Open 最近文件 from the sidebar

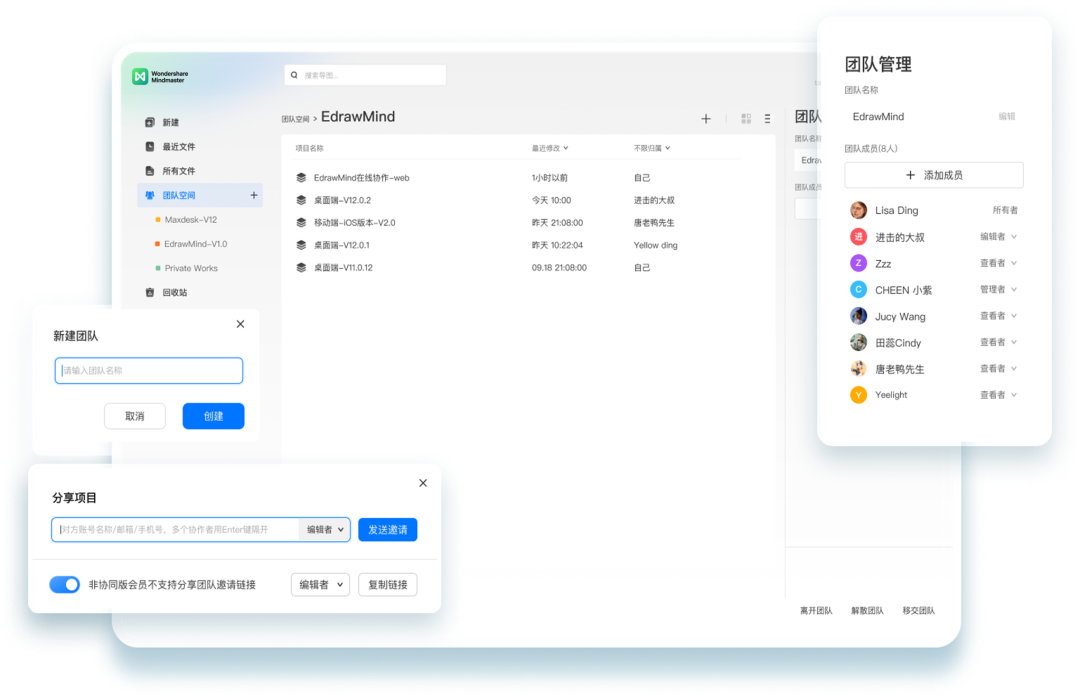pos(178,147)
